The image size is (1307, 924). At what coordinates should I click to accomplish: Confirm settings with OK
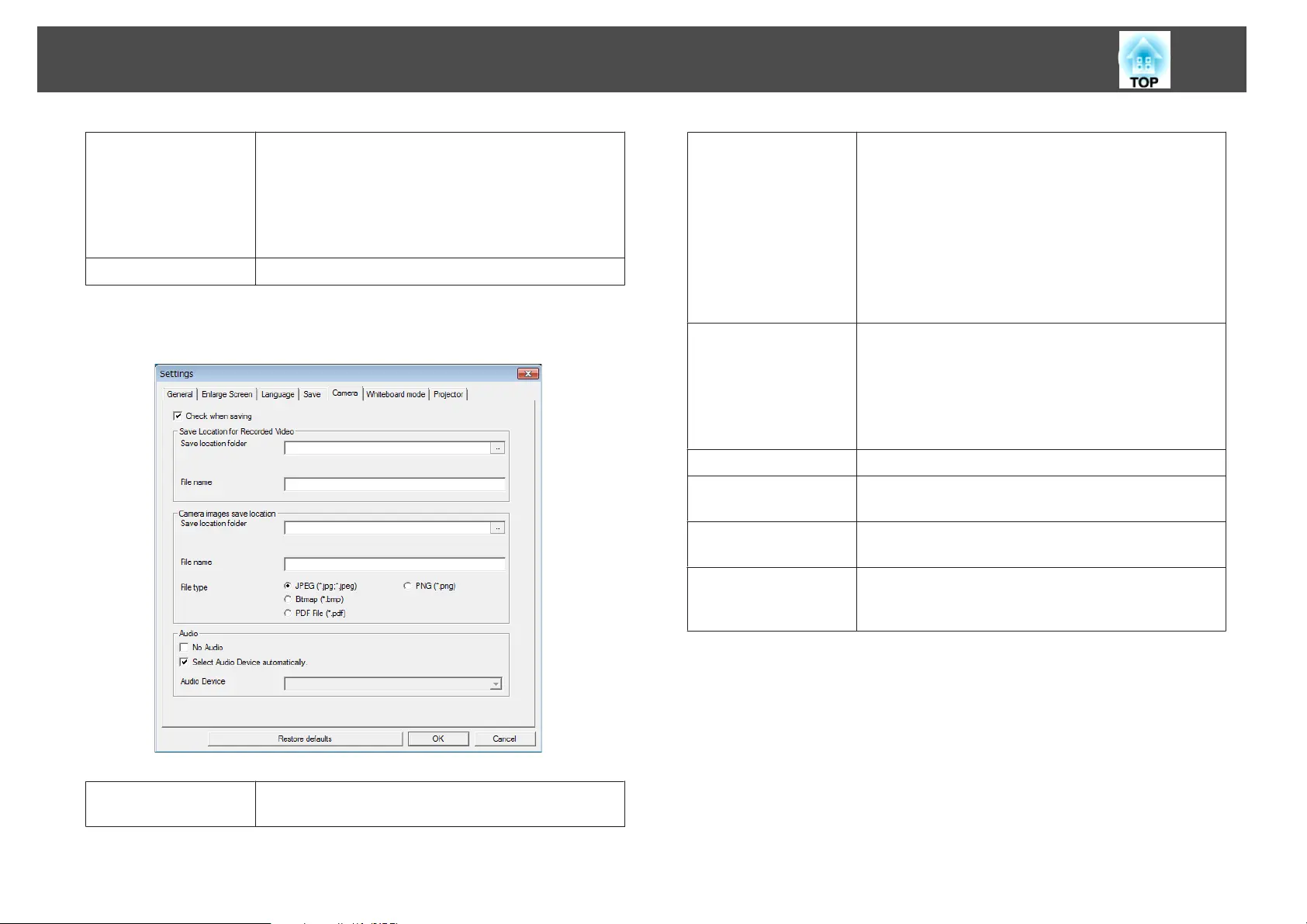pyautogui.click(x=438, y=739)
